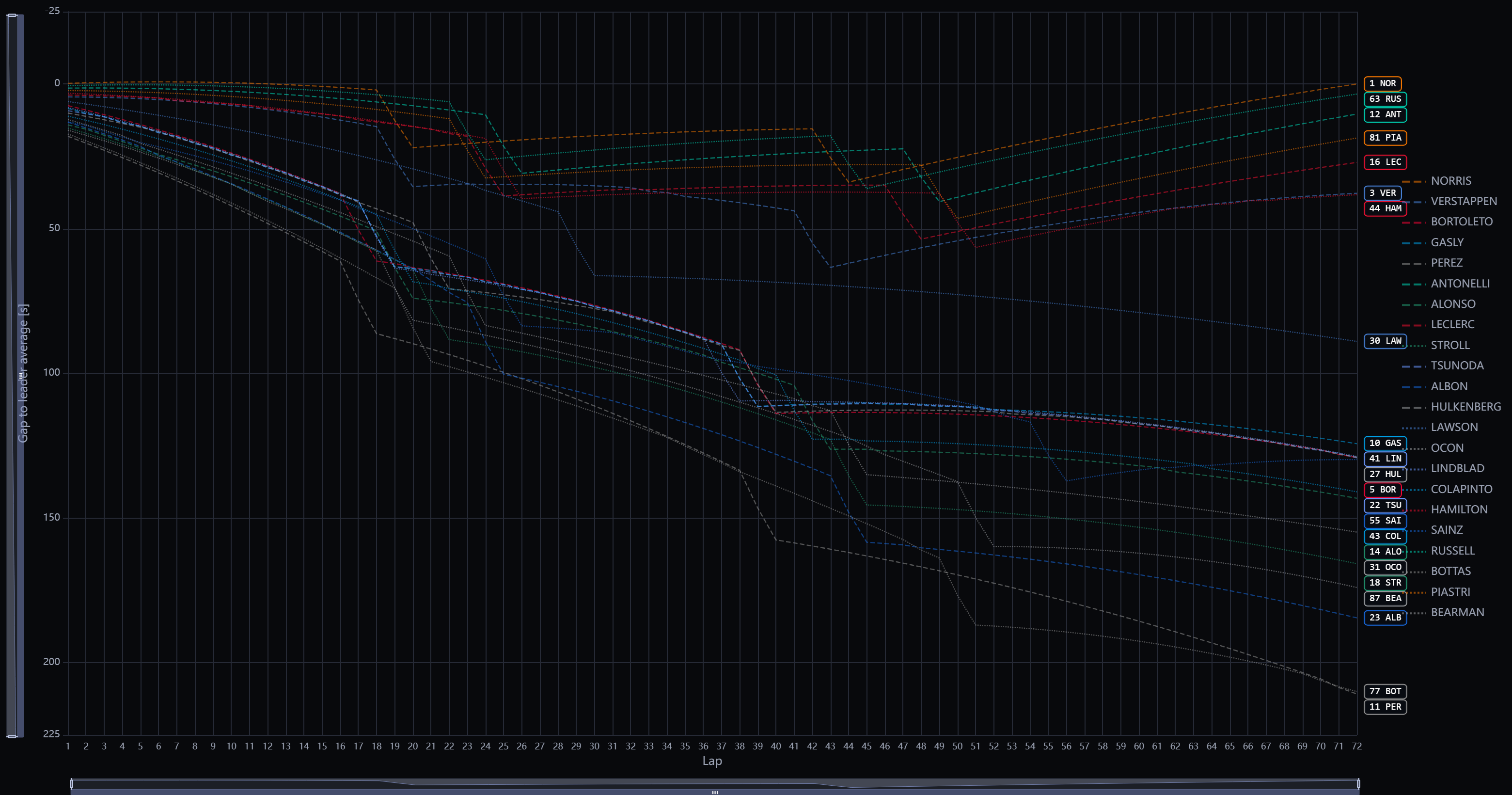The height and width of the screenshot is (795, 1512).
Task: Click left handle of horizontal lap slider
Action: click(x=72, y=783)
